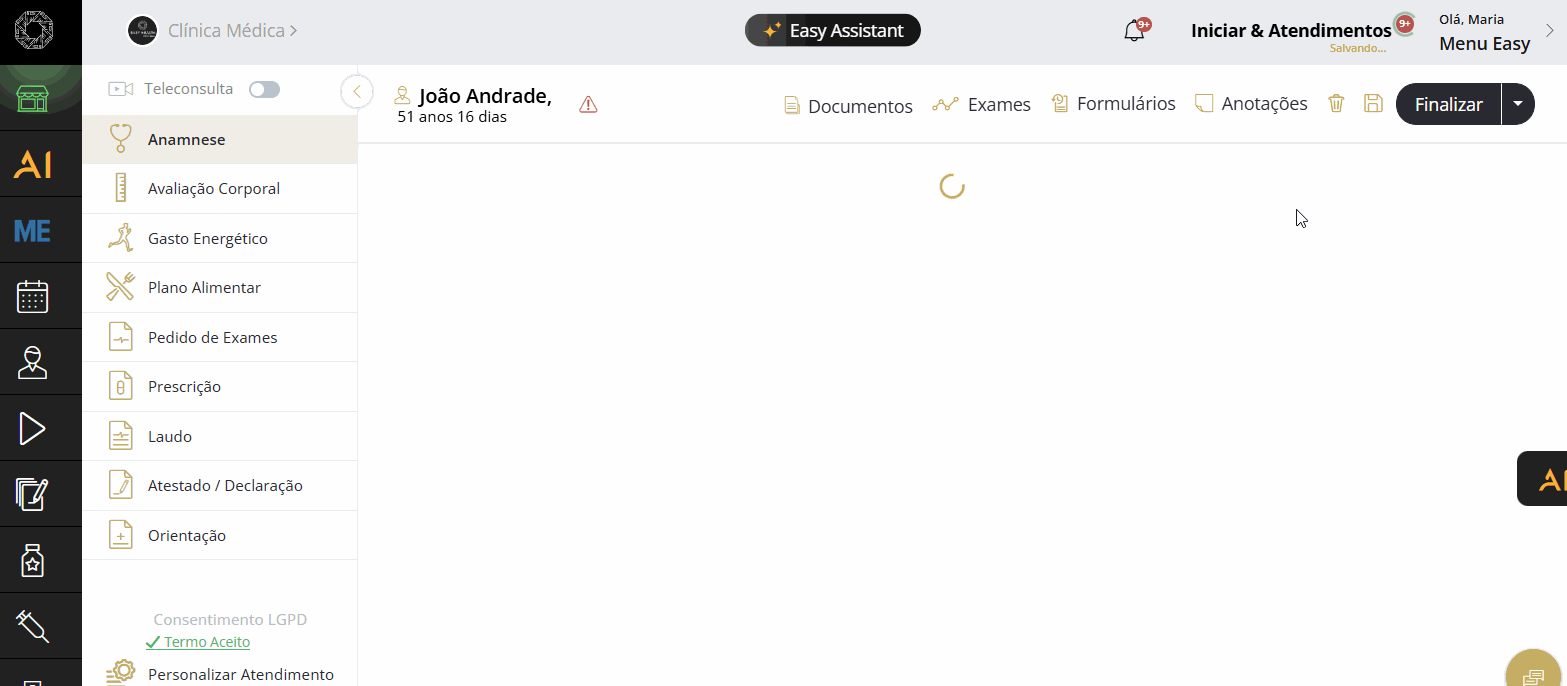The width and height of the screenshot is (1567, 686).
Task: Click the trash delete icon
Action: pyautogui.click(x=1336, y=104)
